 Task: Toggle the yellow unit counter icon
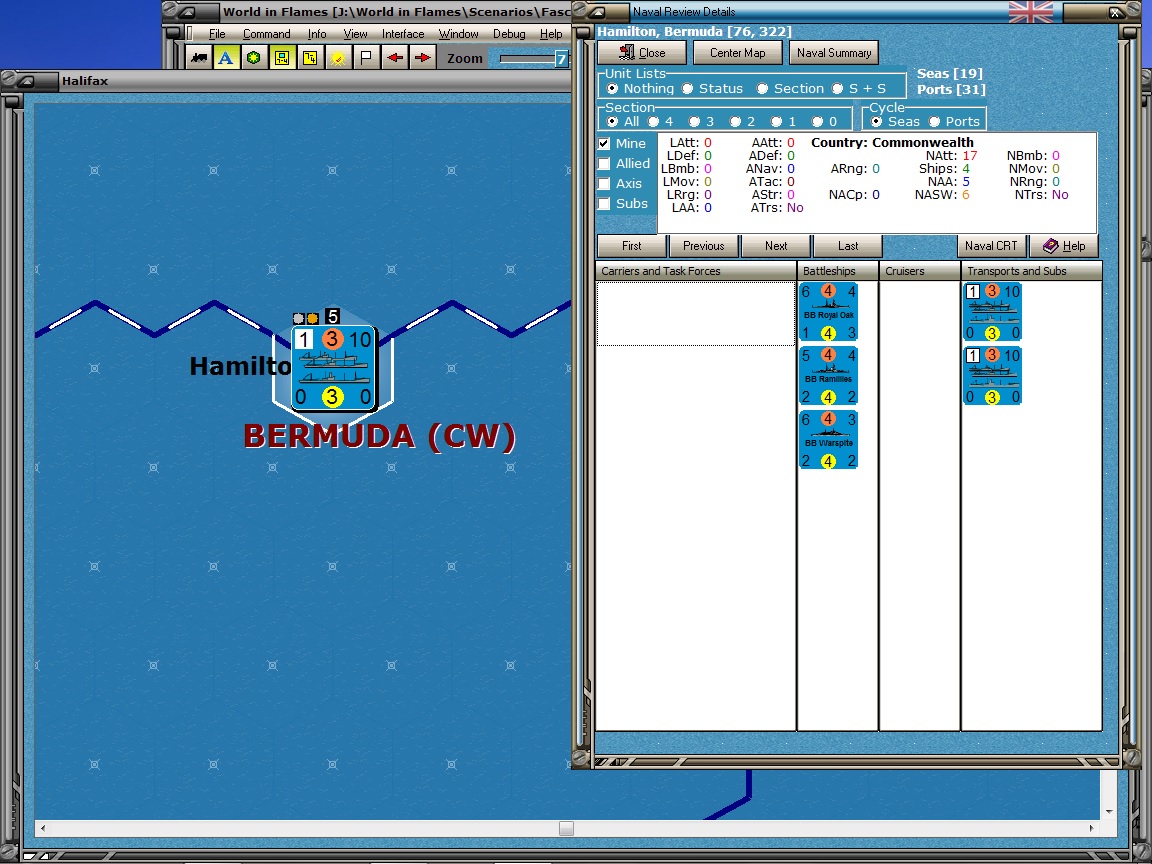click(282, 57)
